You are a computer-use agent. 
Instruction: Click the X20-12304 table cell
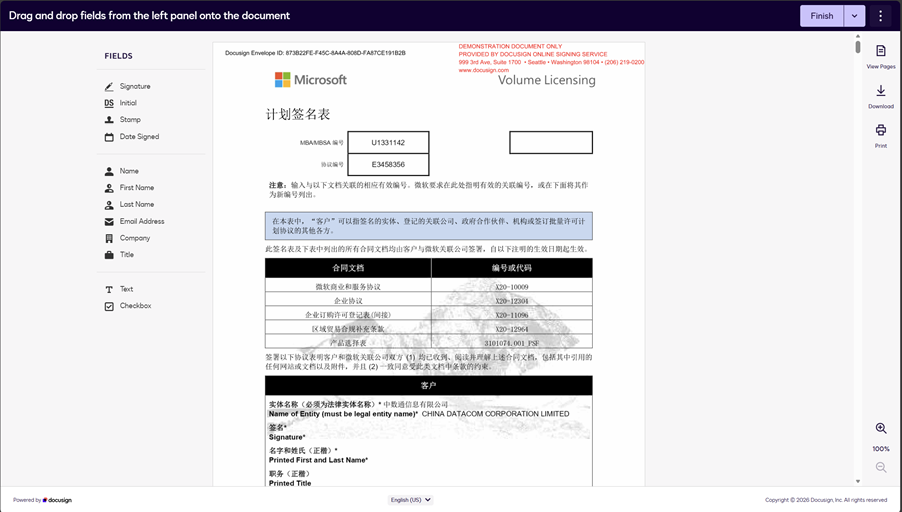point(511,301)
